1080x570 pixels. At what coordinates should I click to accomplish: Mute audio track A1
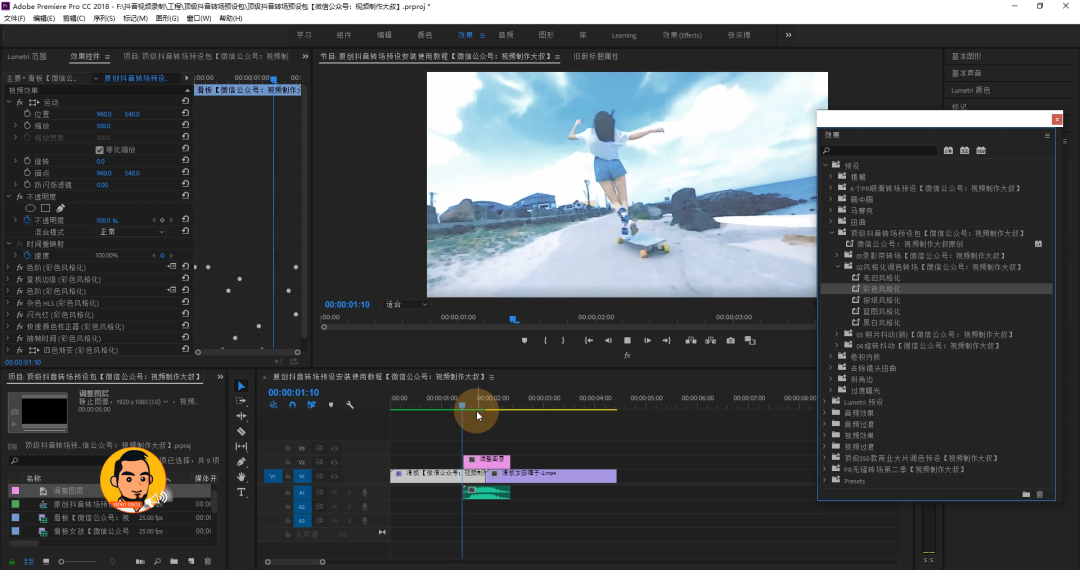tap(335, 492)
